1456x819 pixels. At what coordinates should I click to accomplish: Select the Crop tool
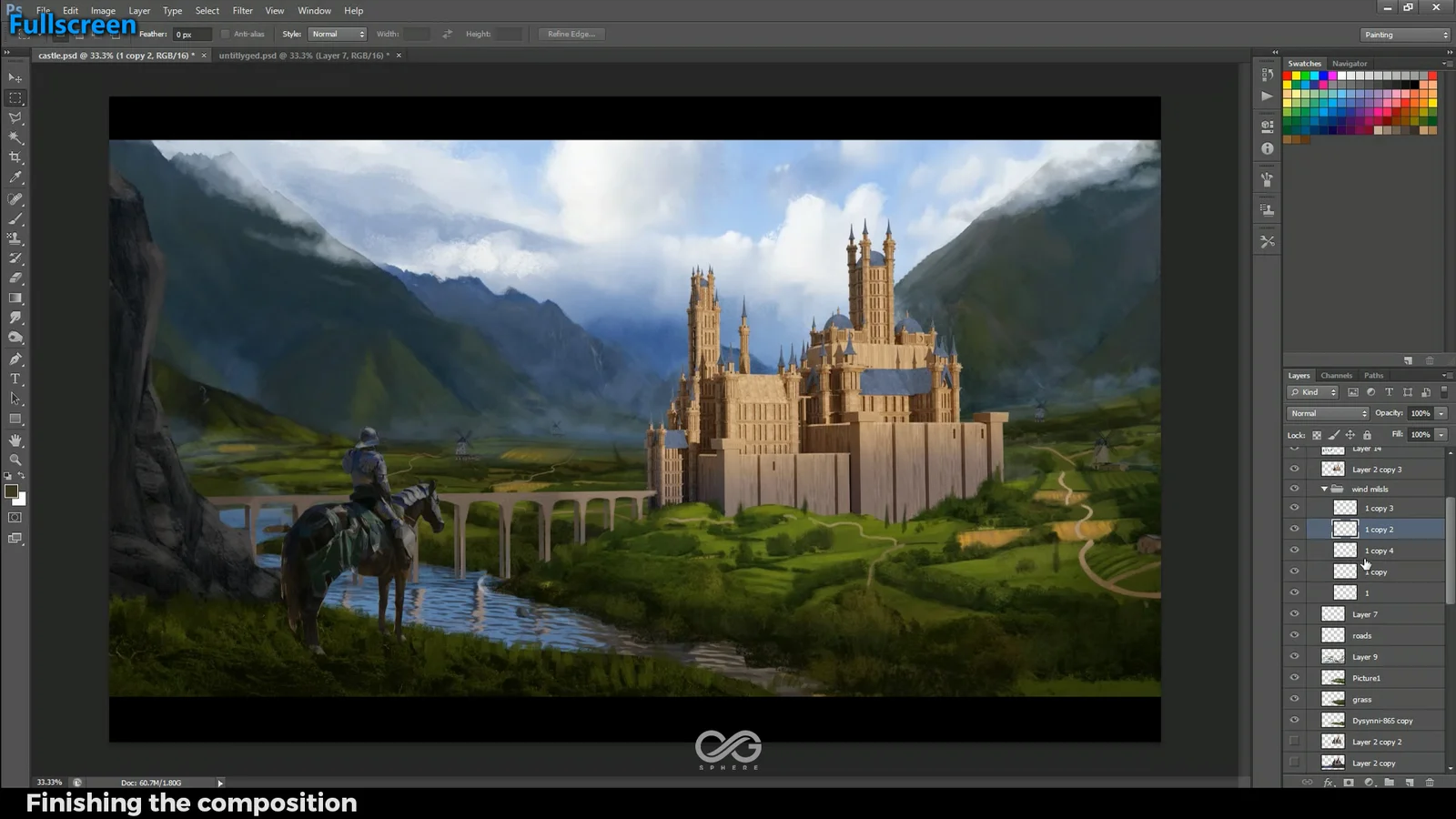pos(15,155)
